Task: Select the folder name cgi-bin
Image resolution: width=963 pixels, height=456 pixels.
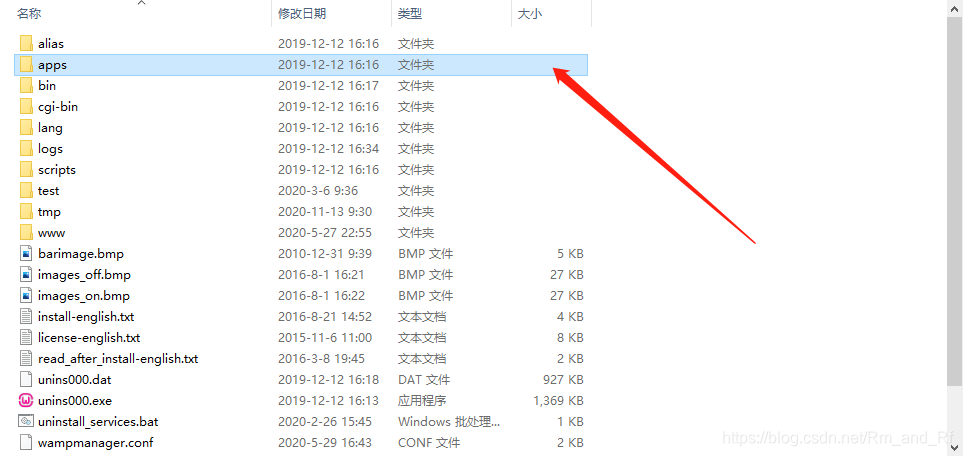Action: (58, 106)
